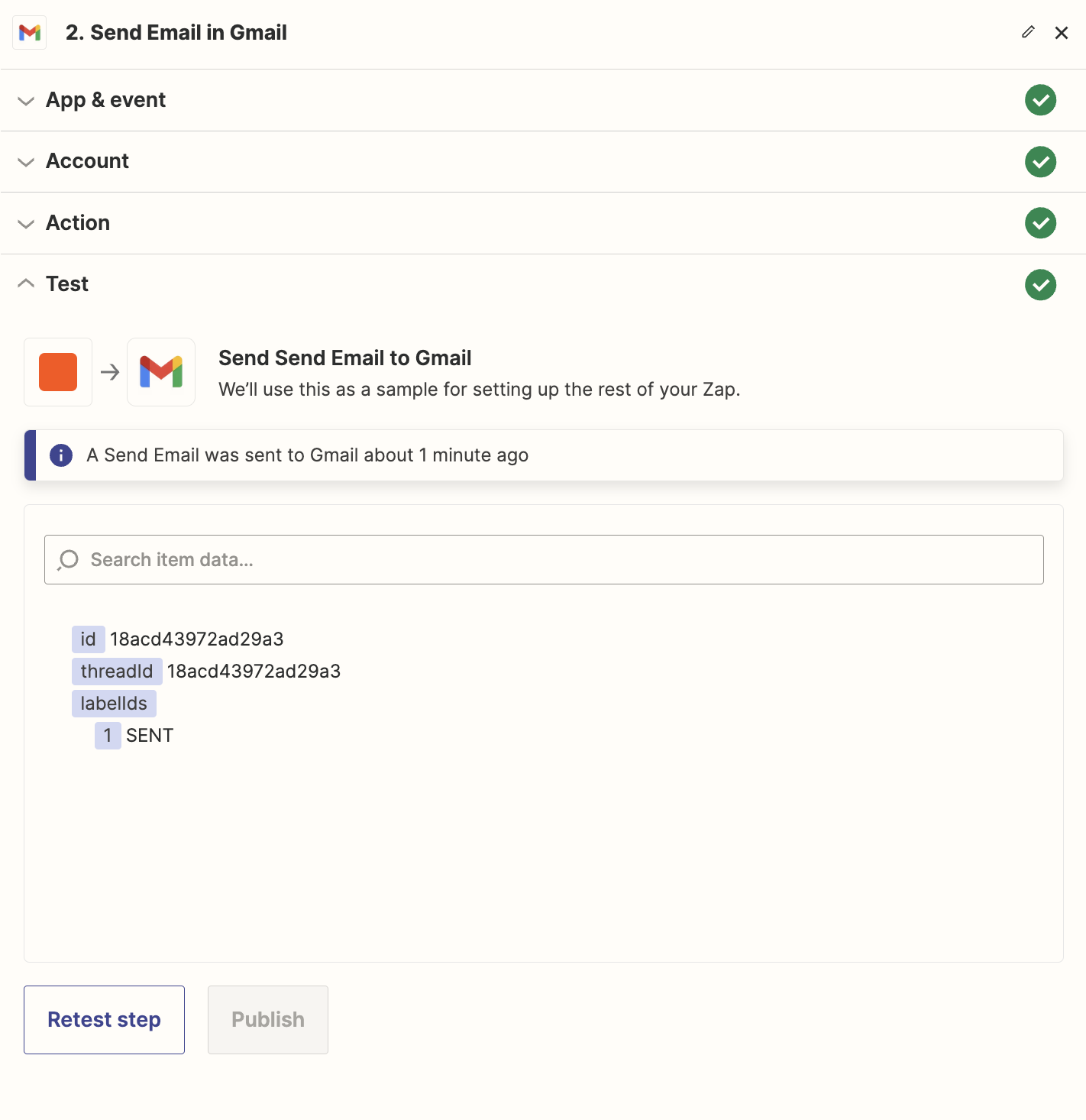1086x1120 pixels.
Task: Click the Gmail logo in the step header
Action: [x=30, y=33]
